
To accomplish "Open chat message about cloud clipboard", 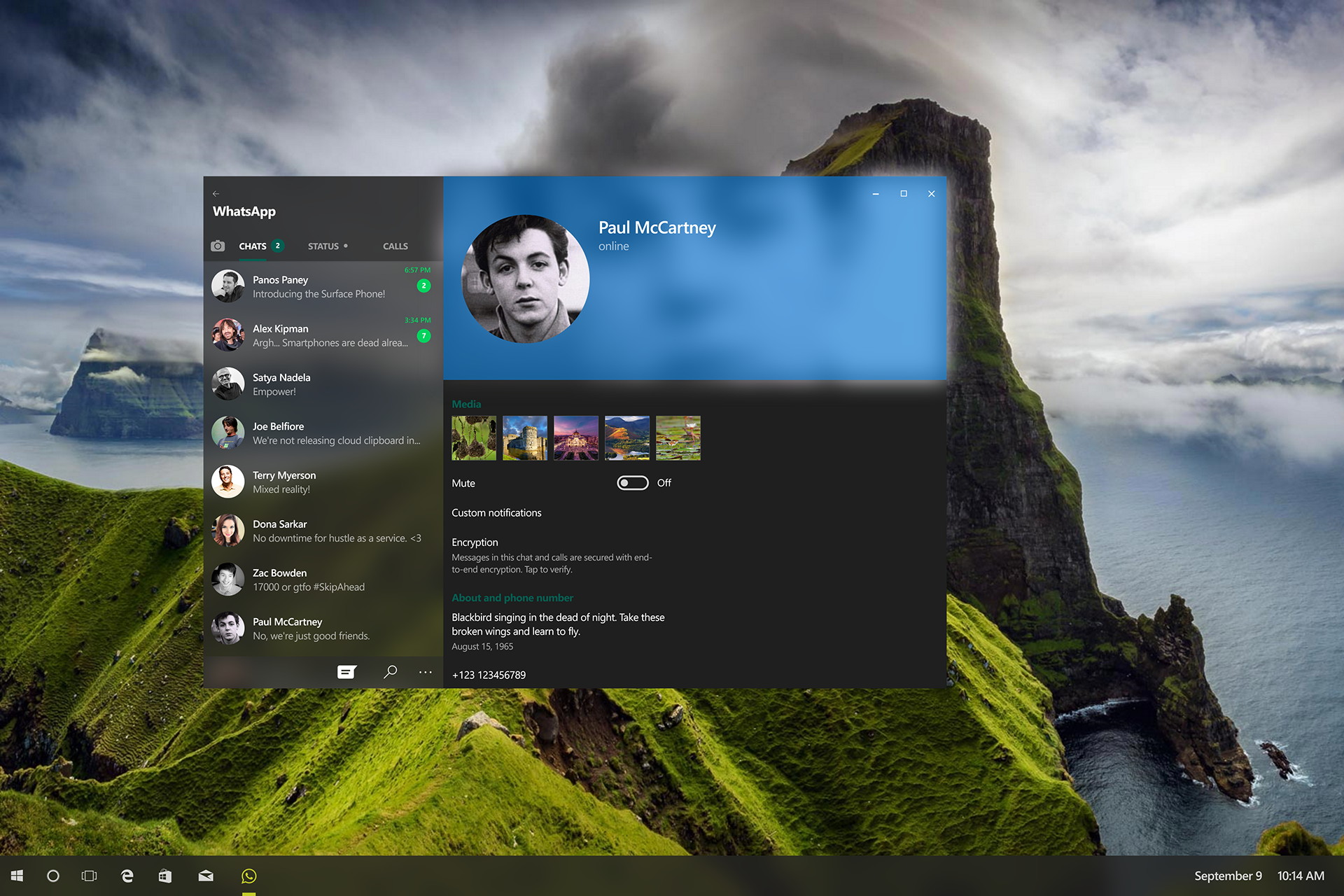I will 336,441.
